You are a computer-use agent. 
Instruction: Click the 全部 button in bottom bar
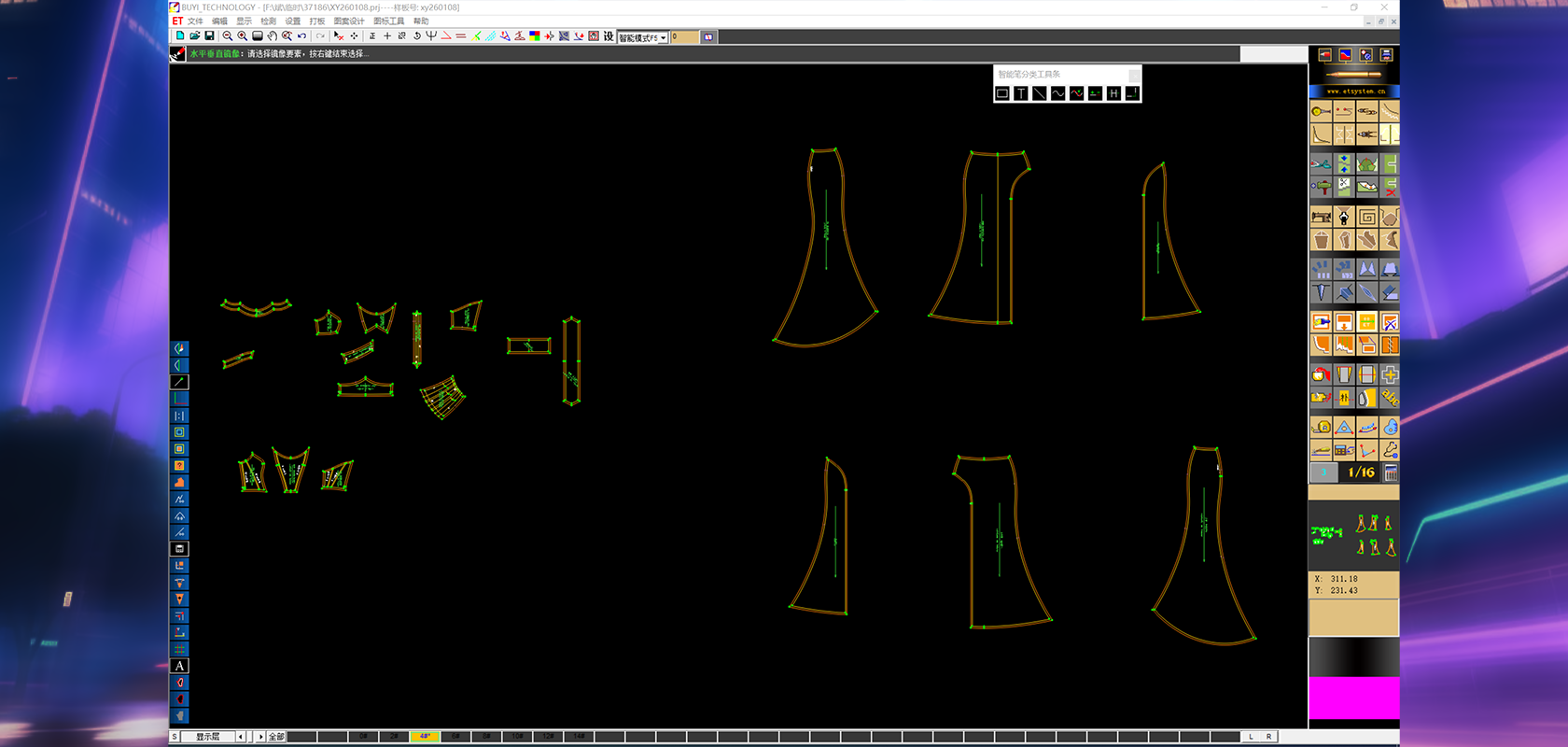(276, 737)
